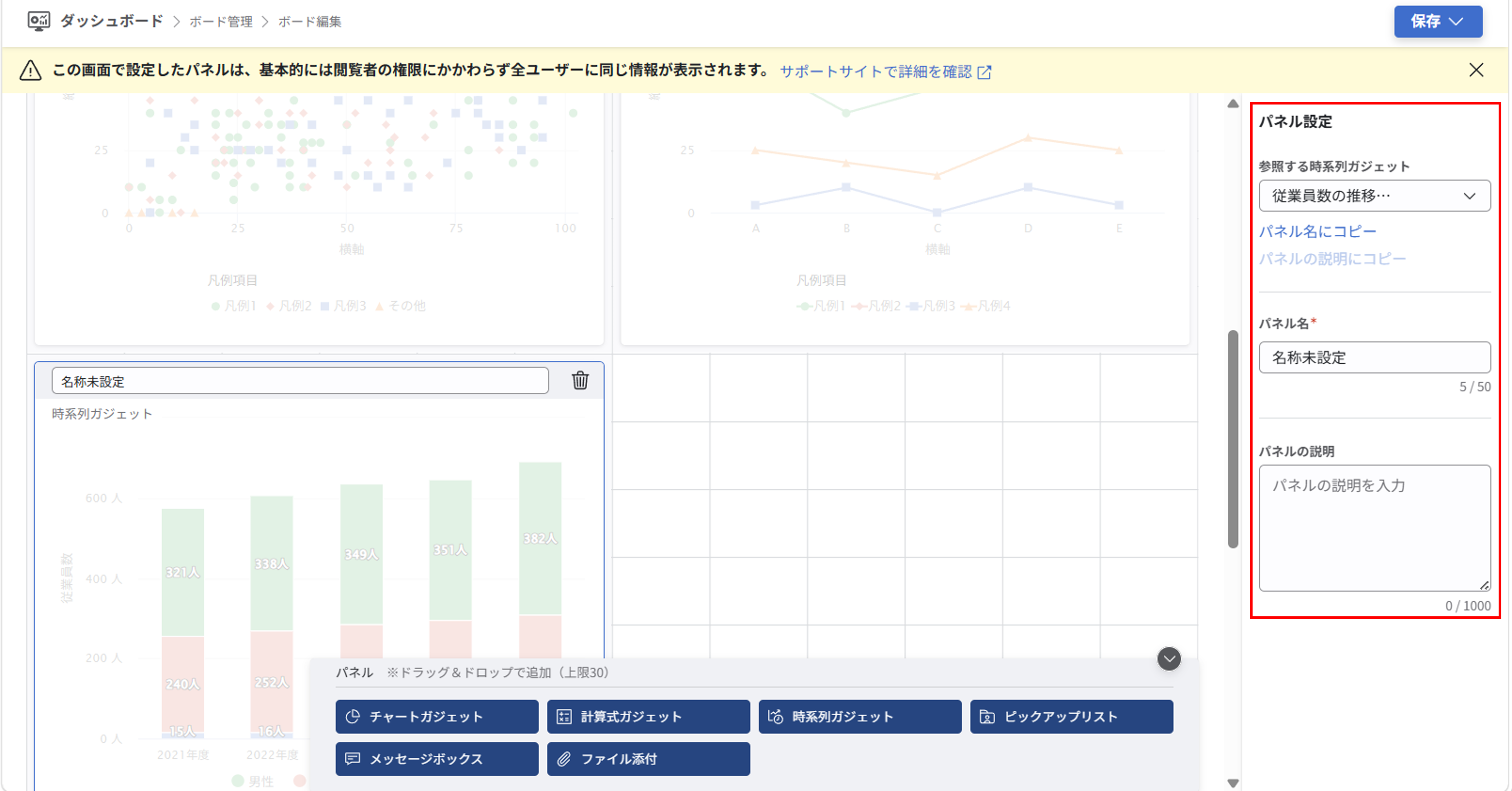Click the board scrollbar up arrow
Viewport: 1512px width, 791px height.
pyautogui.click(x=1233, y=104)
